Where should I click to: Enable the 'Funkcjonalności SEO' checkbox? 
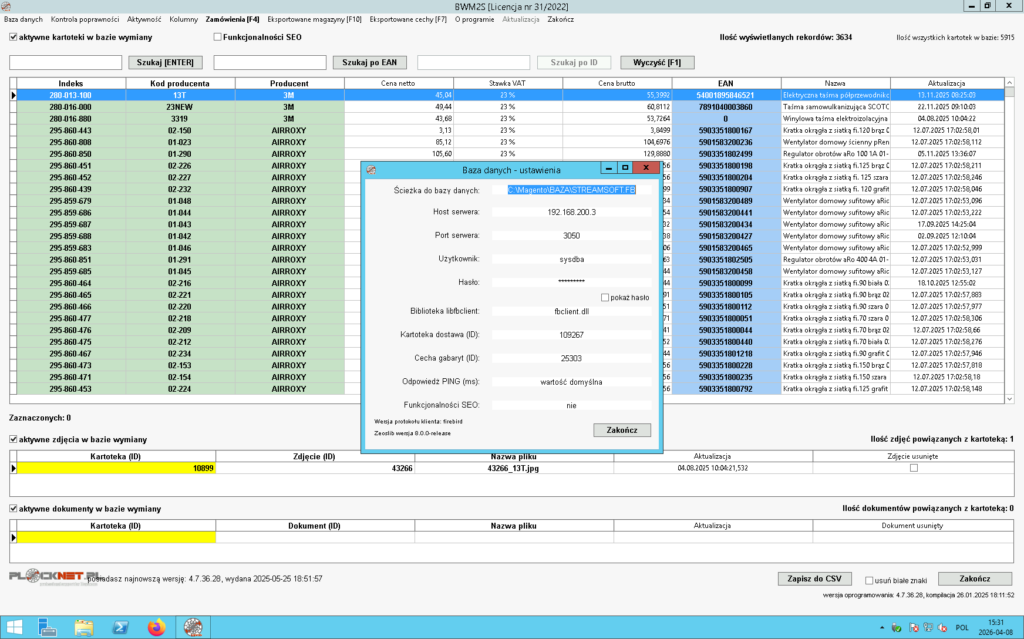point(217,37)
